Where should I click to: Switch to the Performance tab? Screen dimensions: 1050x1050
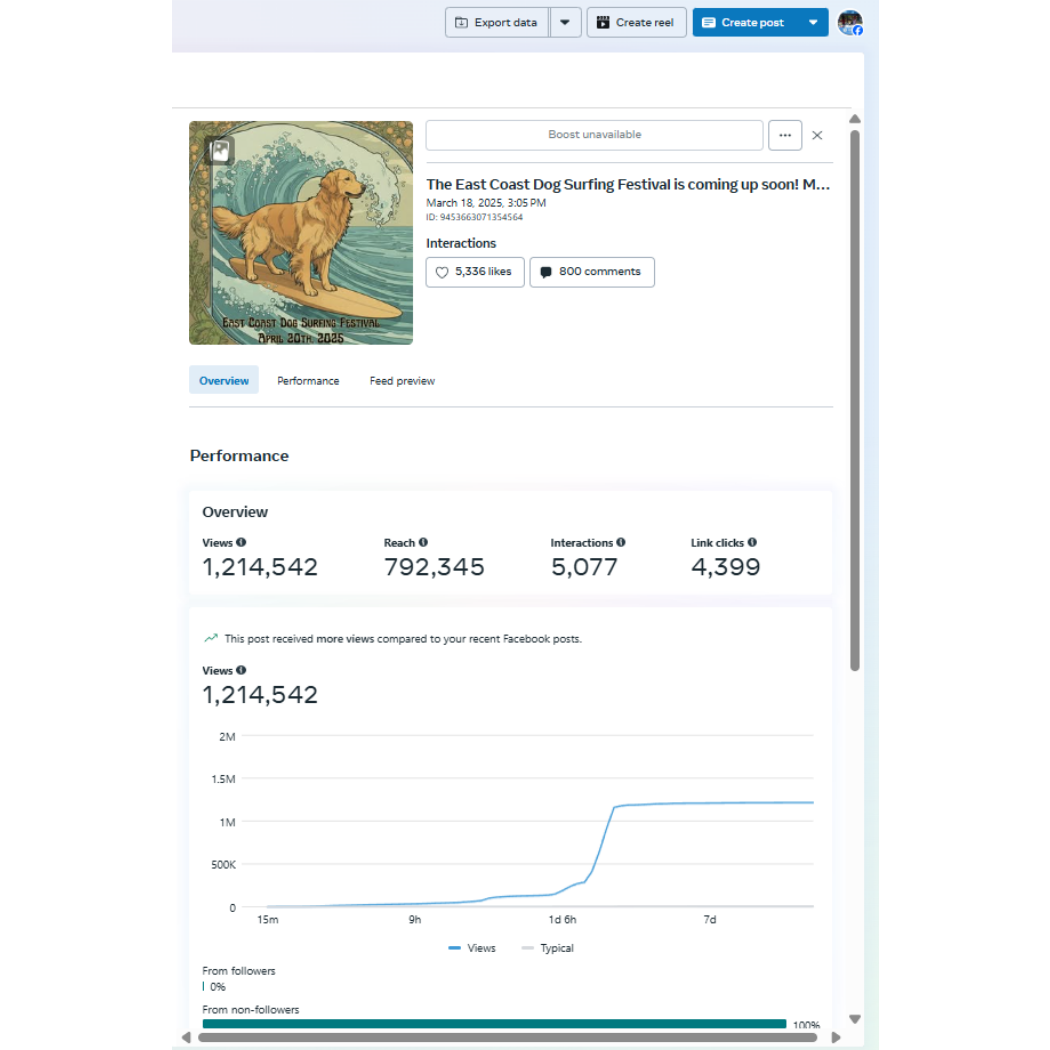point(308,380)
